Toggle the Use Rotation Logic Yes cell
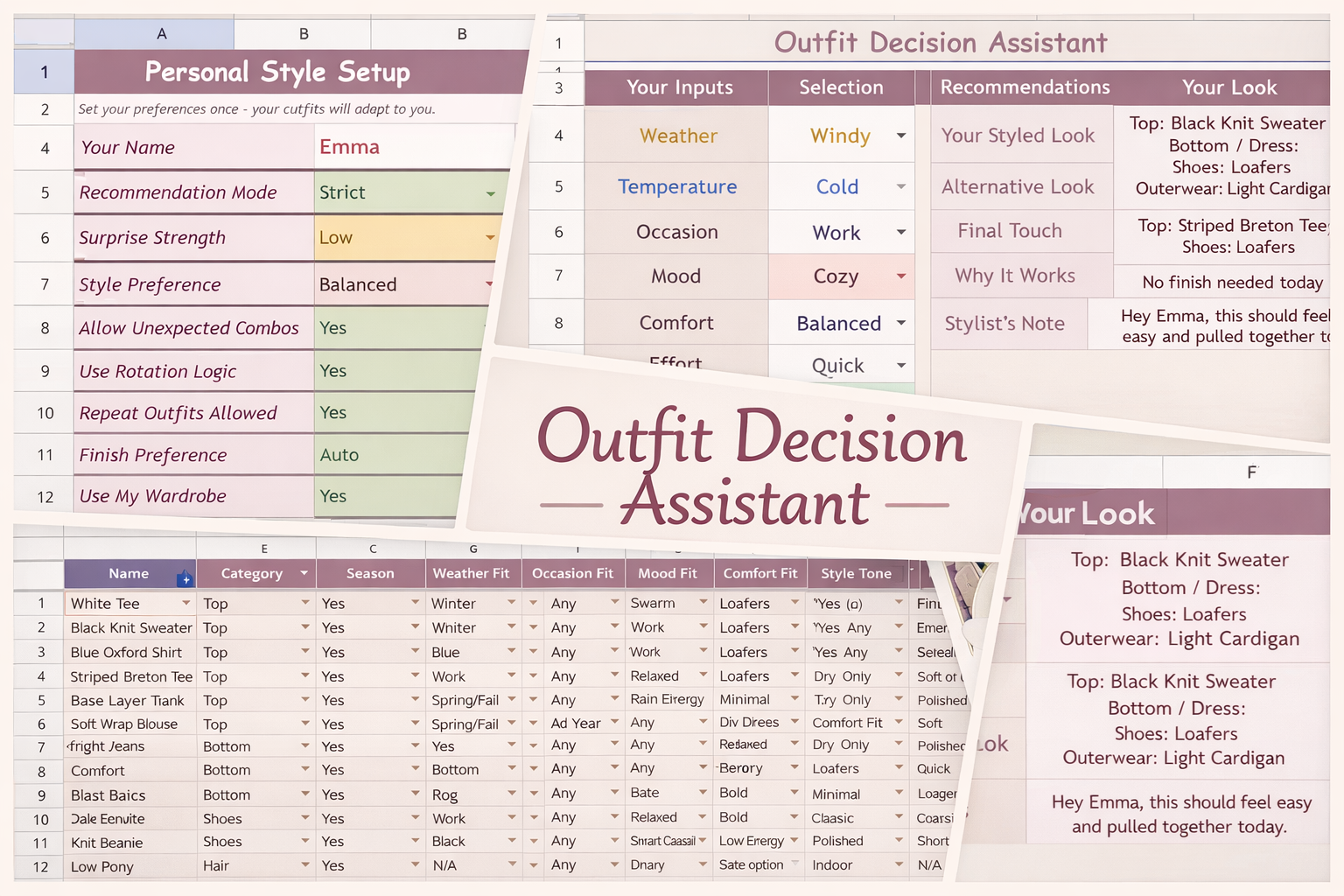This screenshot has width=1344, height=896. point(395,371)
